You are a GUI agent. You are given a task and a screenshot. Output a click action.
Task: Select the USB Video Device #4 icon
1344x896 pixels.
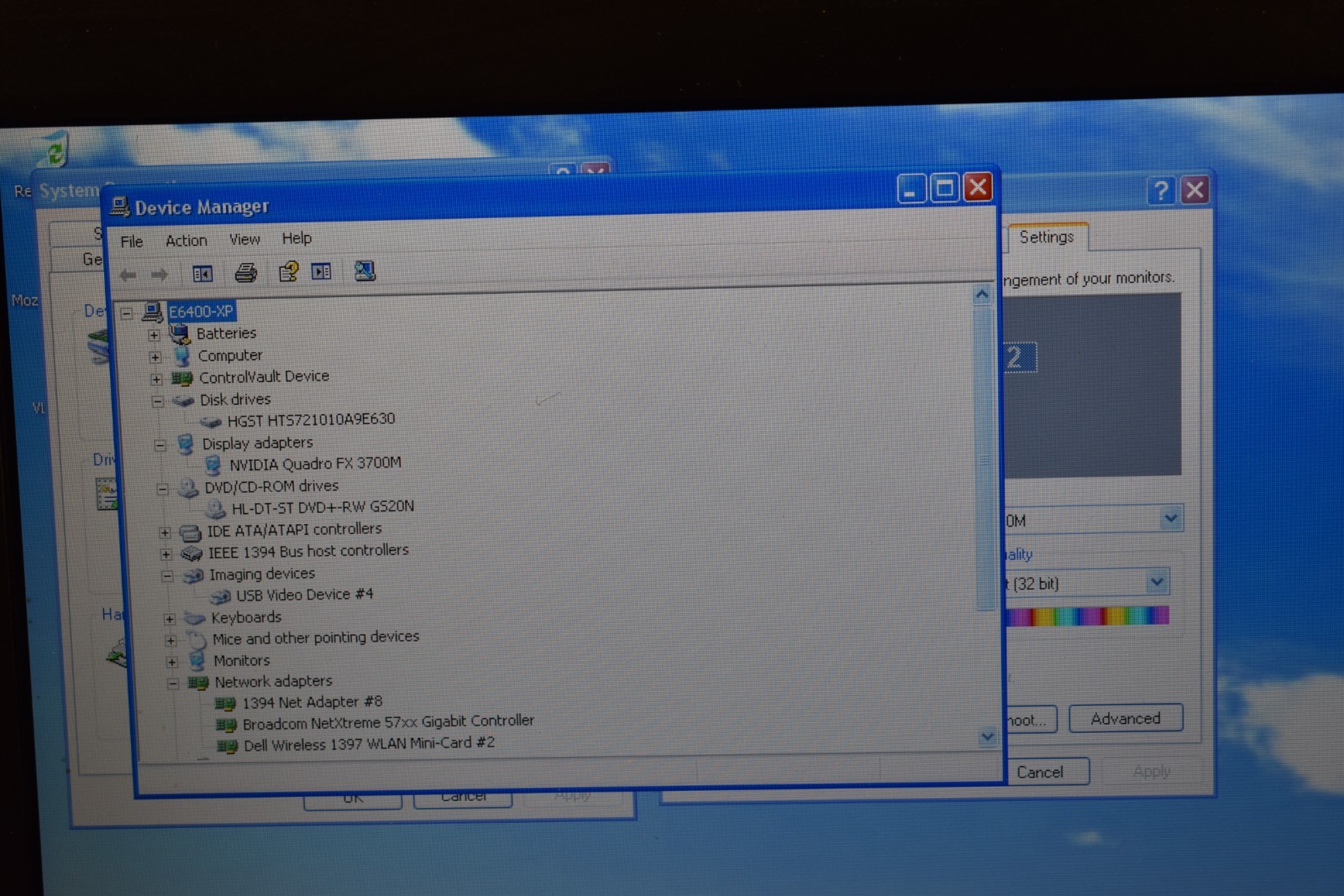coord(221,597)
